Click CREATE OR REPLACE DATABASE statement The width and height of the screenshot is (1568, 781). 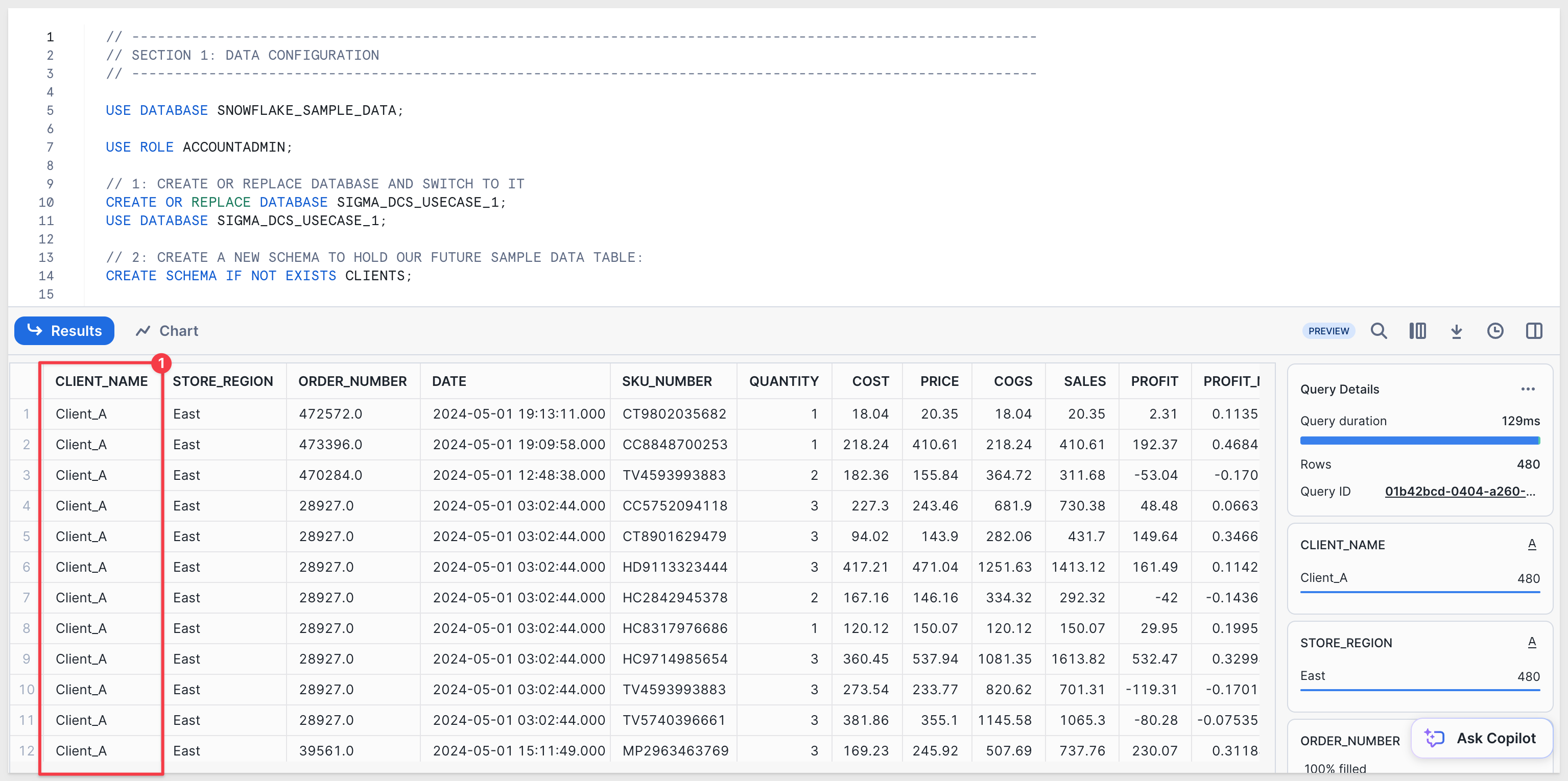tap(305, 202)
